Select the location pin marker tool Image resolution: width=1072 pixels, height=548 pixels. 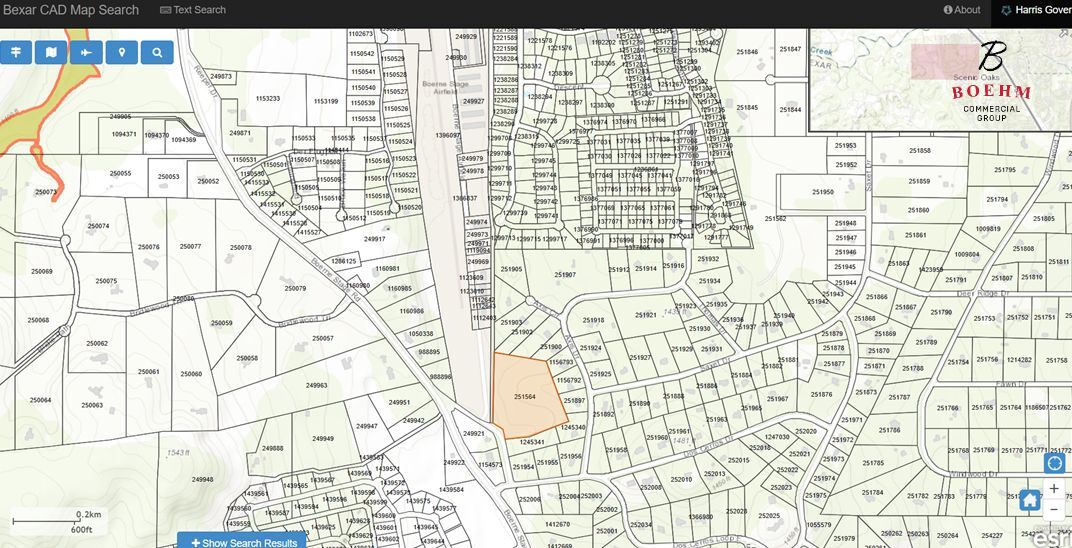click(x=121, y=52)
